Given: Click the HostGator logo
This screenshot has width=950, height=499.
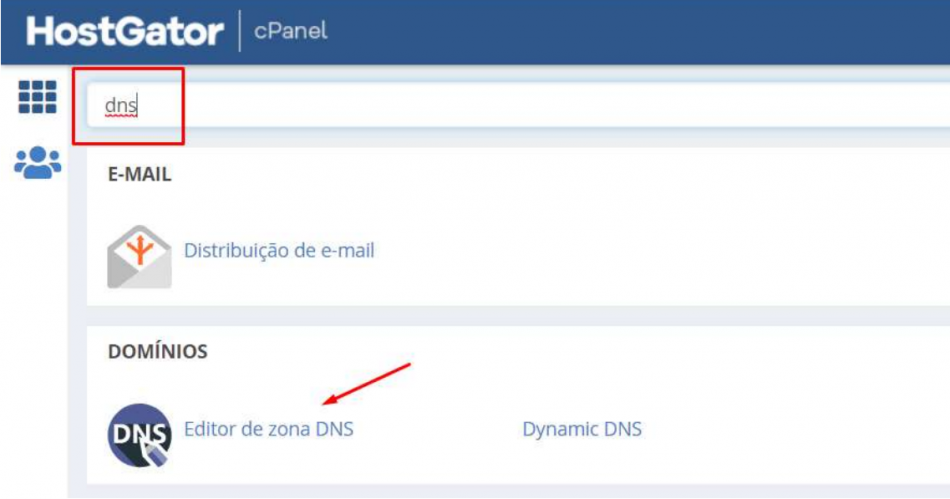Looking at the screenshot, I should pyautogui.click(x=124, y=32).
